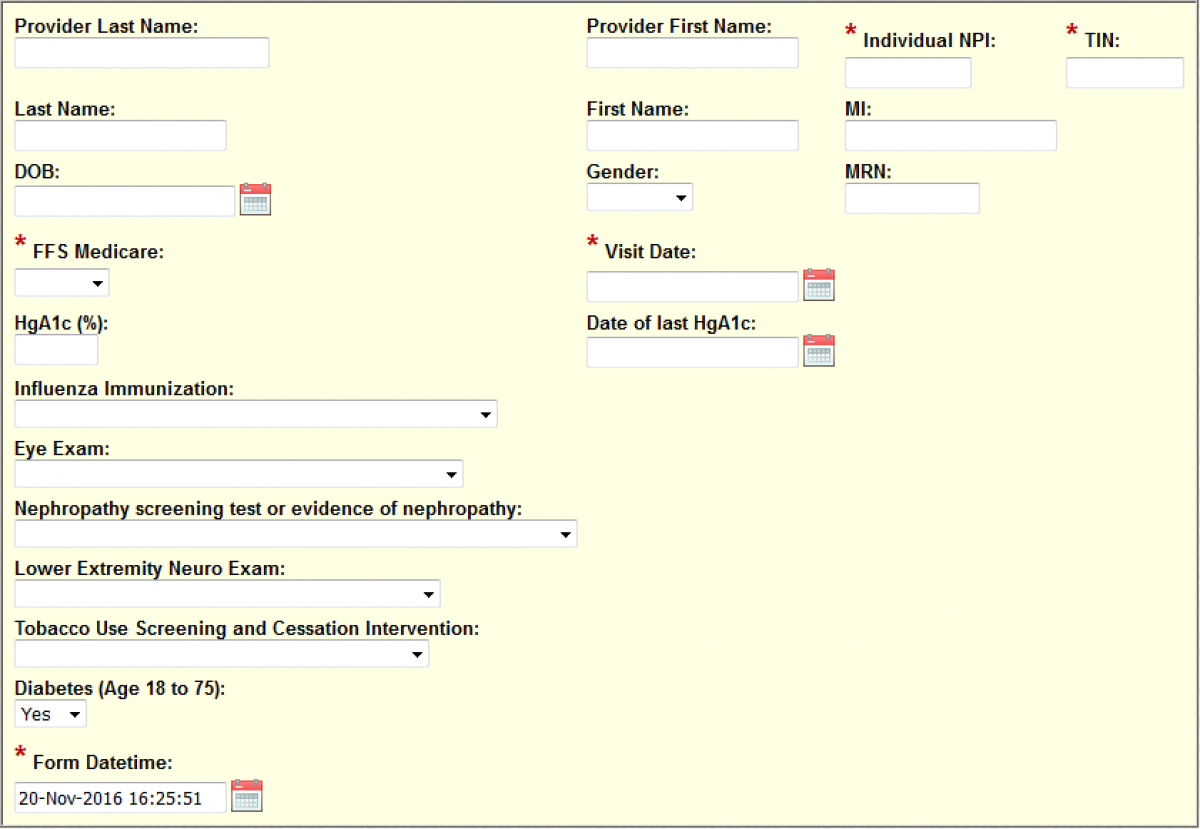Open the Form Datetime calendar icon
The height and width of the screenshot is (829, 1200).
pyautogui.click(x=246, y=795)
